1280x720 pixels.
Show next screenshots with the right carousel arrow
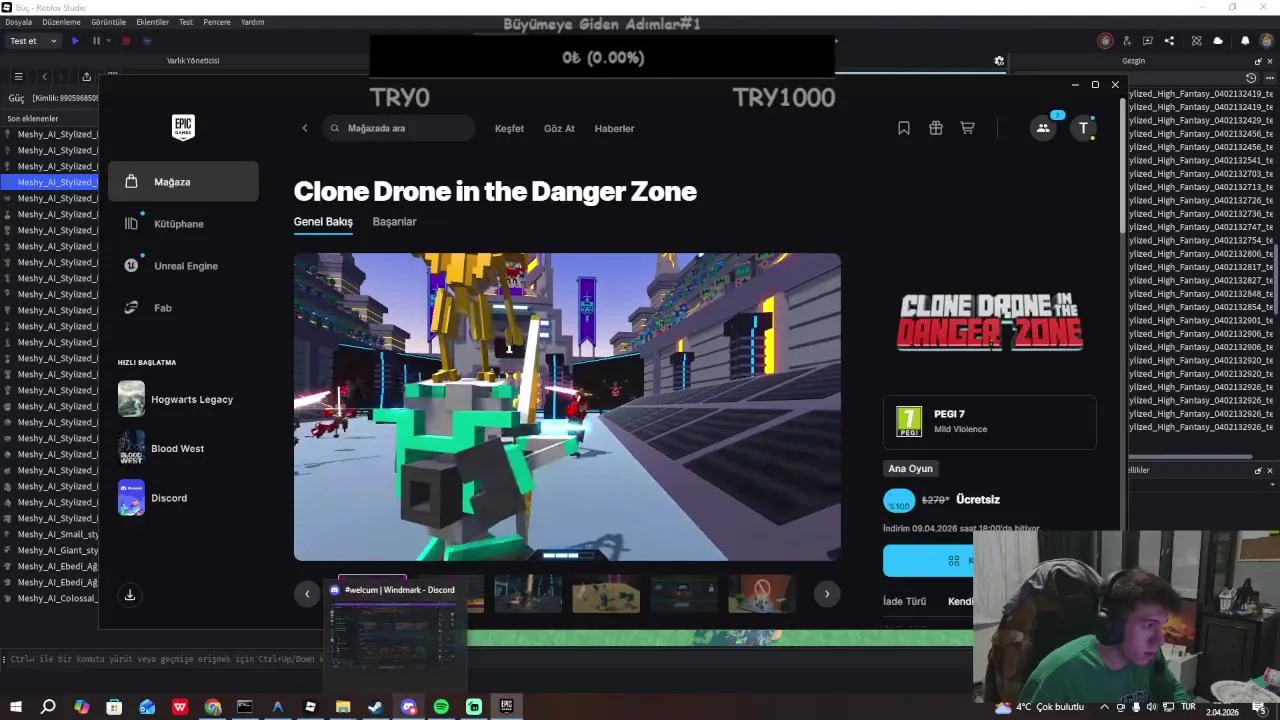coord(827,594)
